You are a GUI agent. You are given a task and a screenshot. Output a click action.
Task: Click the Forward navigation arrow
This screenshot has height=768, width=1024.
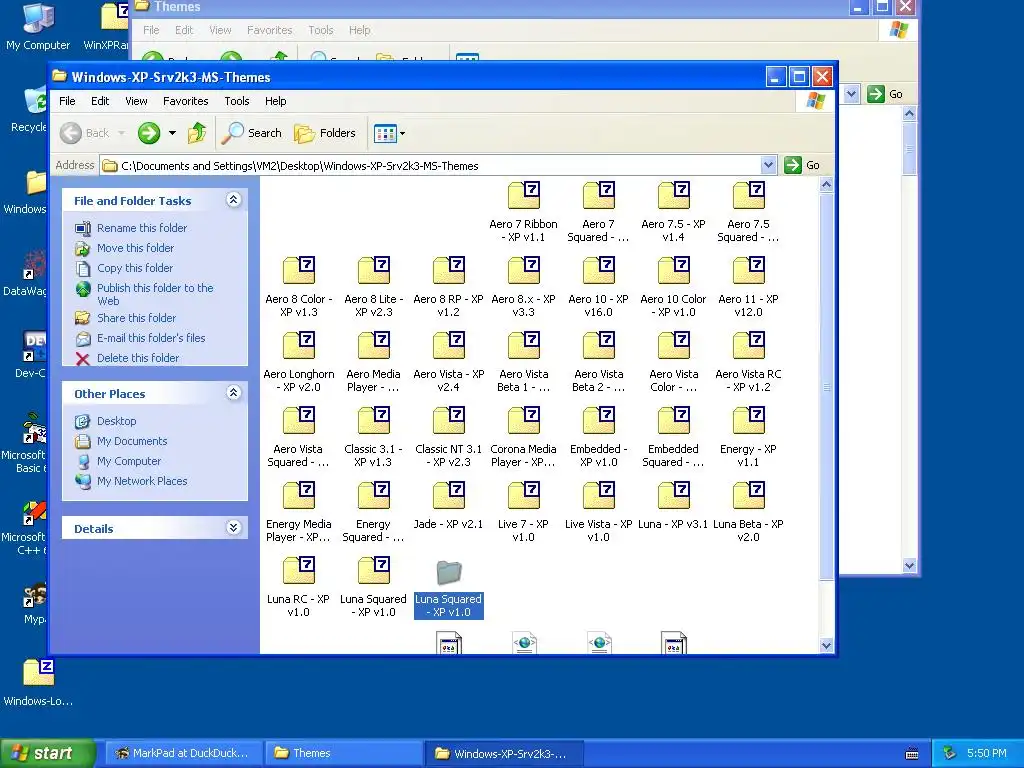tap(149, 133)
